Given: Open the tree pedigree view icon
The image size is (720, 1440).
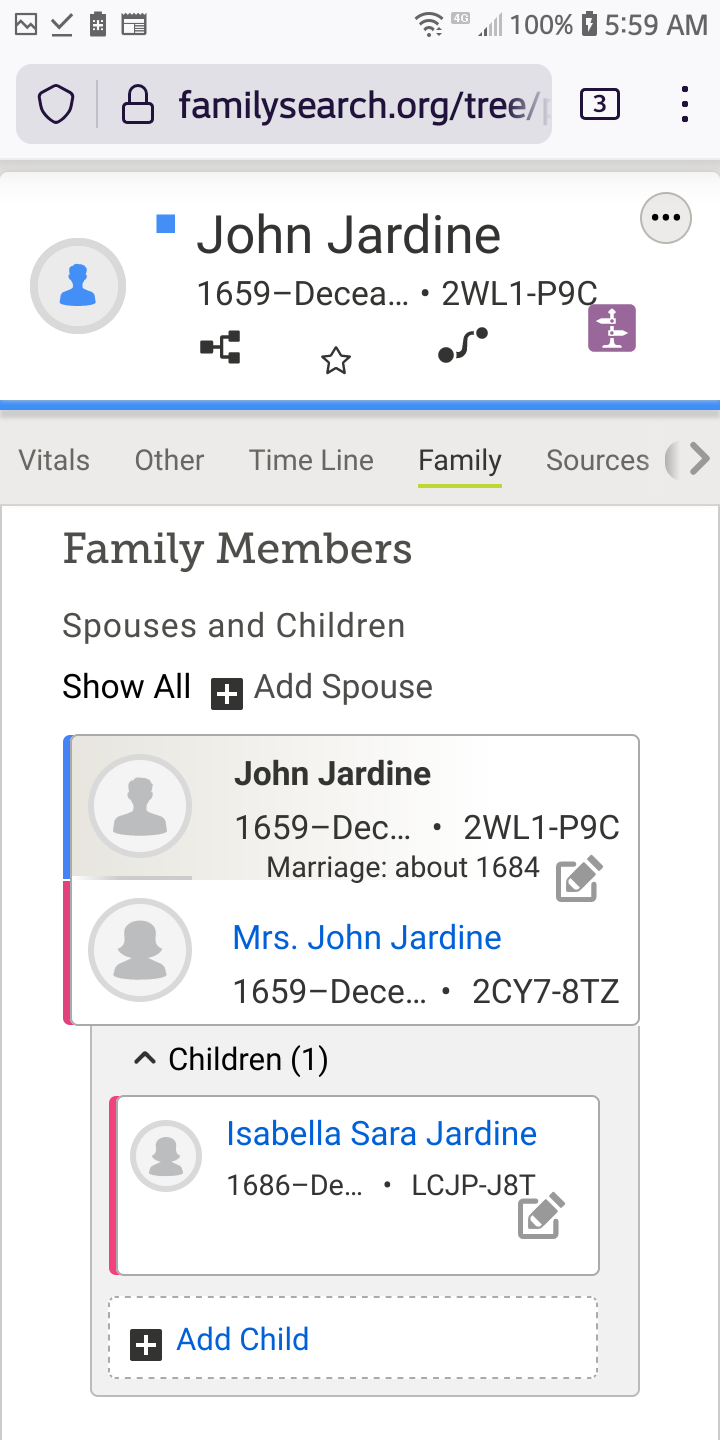Looking at the screenshot, I should [220, 348].
